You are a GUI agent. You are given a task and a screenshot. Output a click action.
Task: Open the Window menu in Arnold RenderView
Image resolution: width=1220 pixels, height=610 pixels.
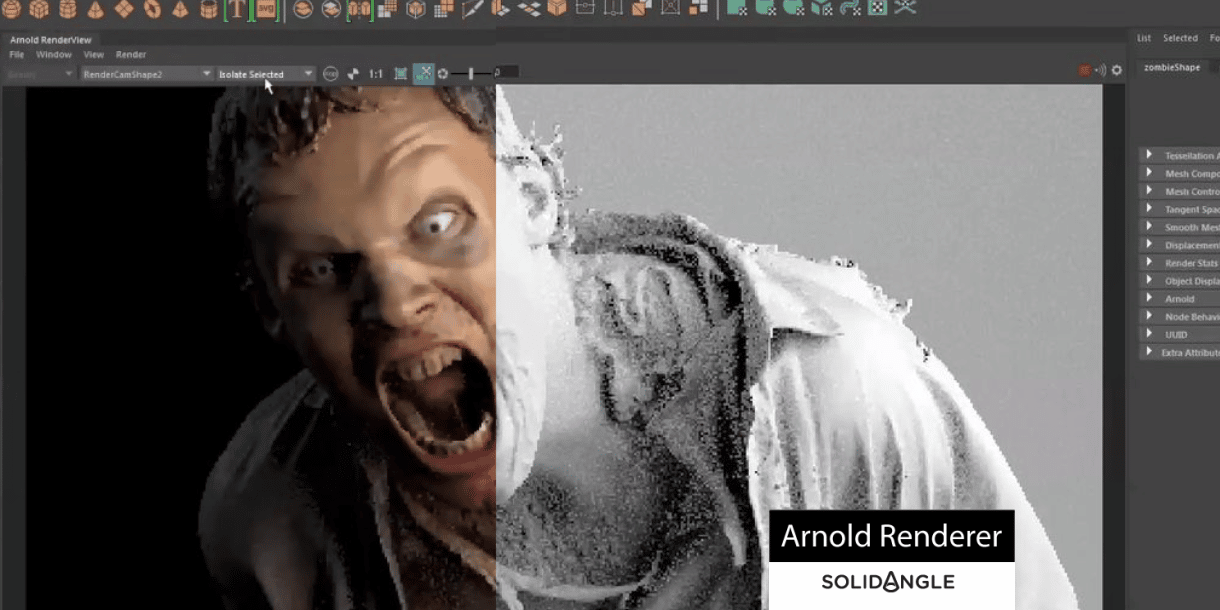pyautogui.click(x=53, y=54)
